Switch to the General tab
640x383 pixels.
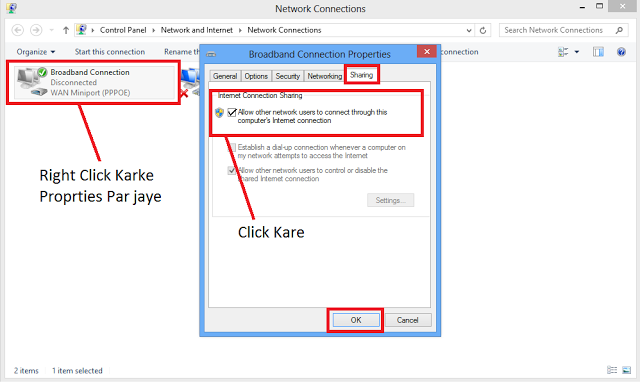click(x=224, y=76)
